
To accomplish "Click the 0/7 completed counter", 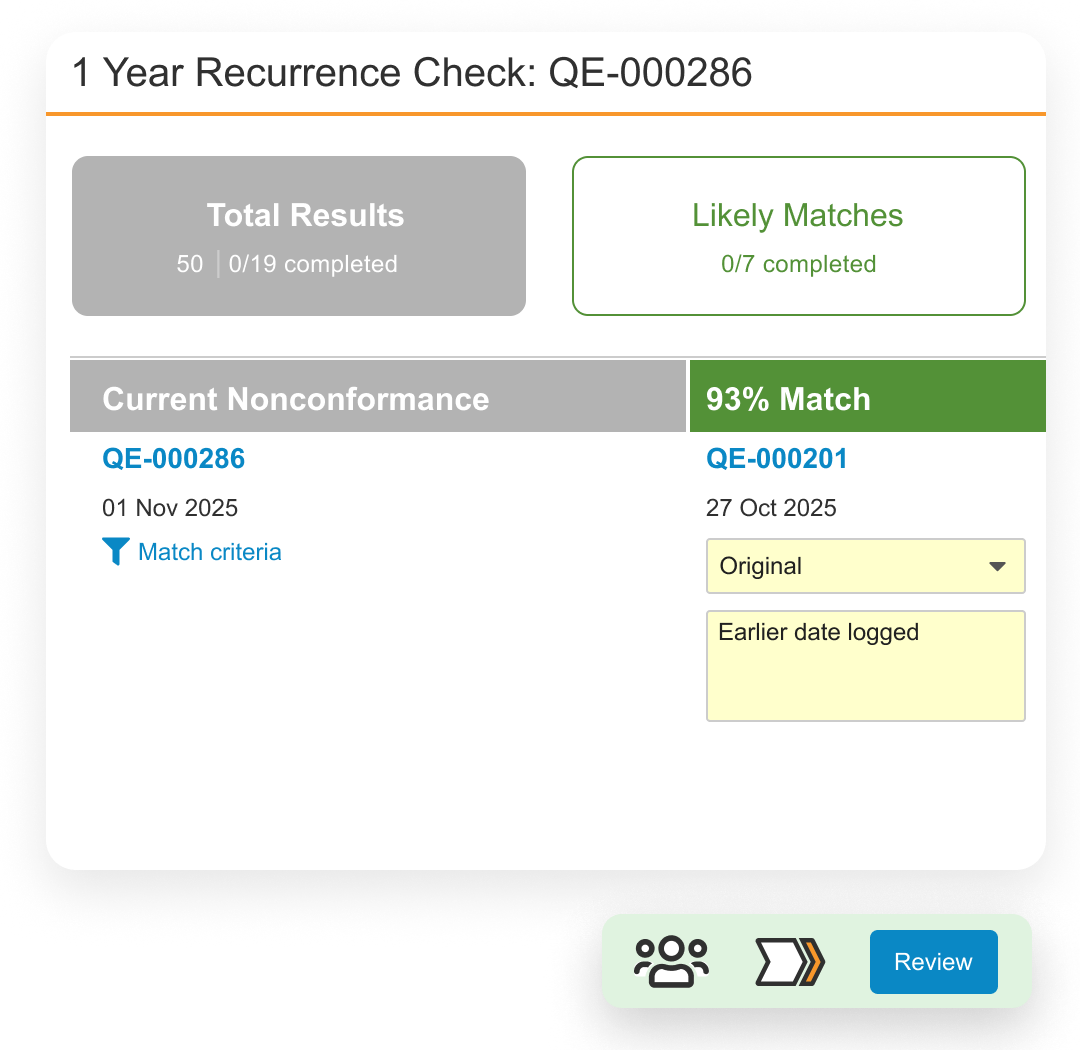I will pos(798,264).
